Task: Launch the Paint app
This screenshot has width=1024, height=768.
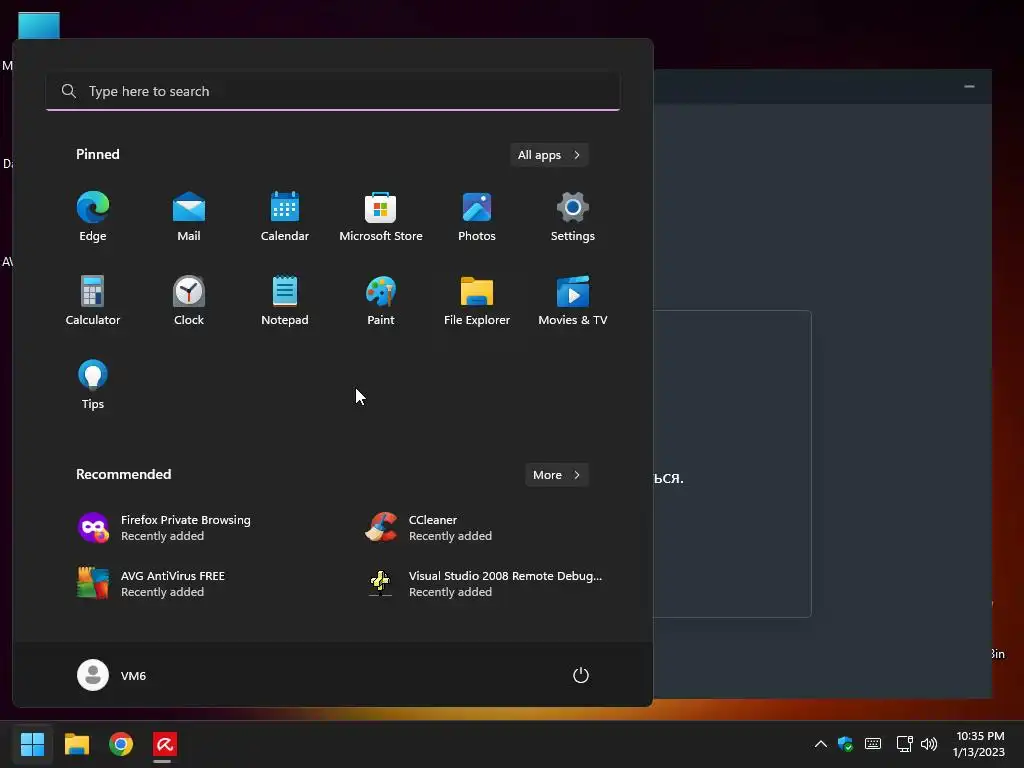Action: coord(381,300)
